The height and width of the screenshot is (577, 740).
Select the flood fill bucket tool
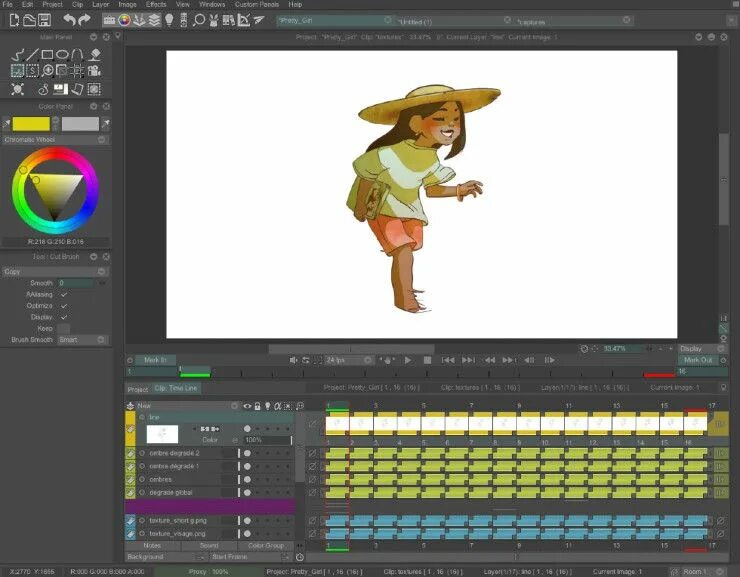(x=95, y=55)
